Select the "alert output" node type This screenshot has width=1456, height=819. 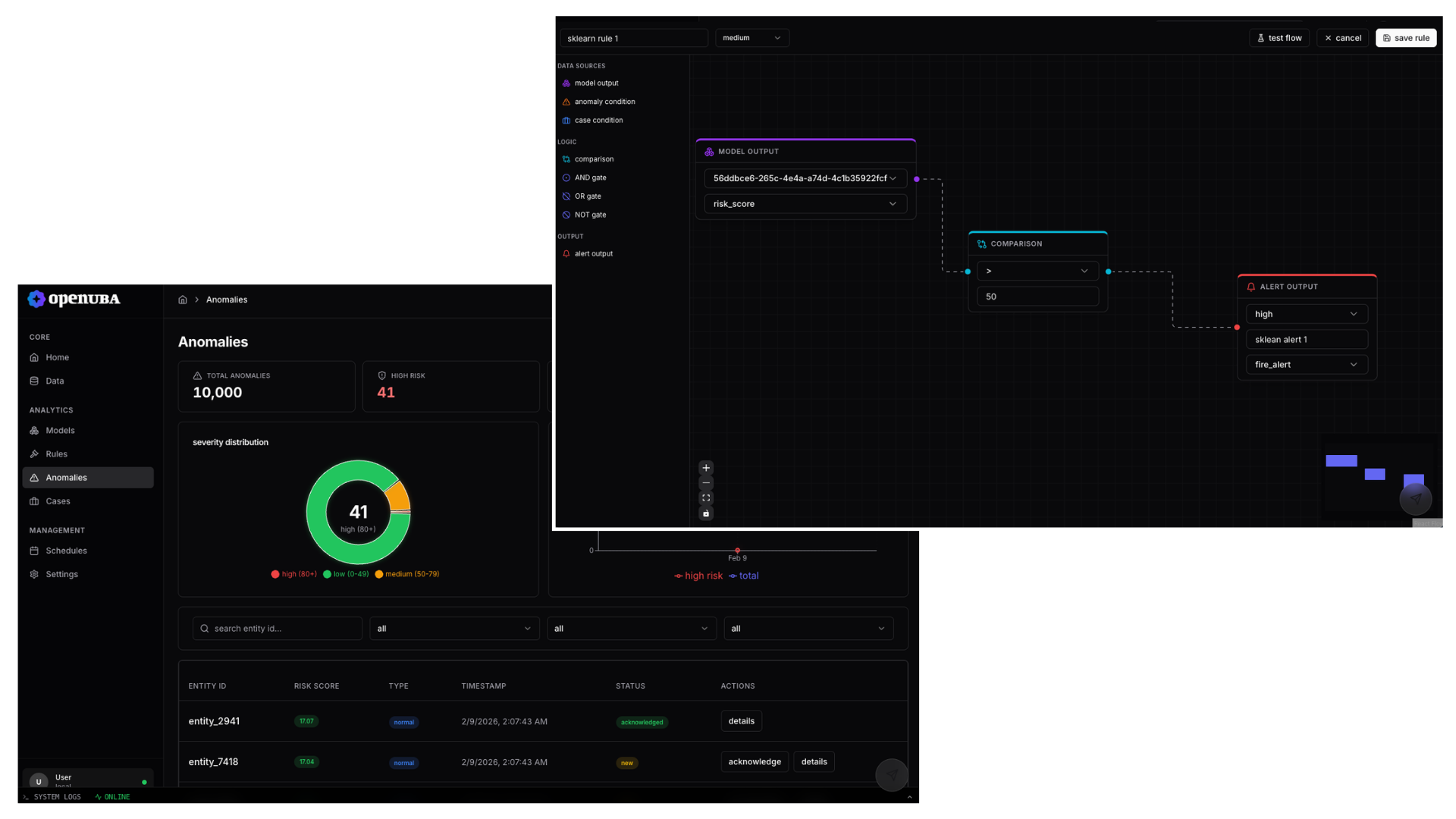[594, 253]
